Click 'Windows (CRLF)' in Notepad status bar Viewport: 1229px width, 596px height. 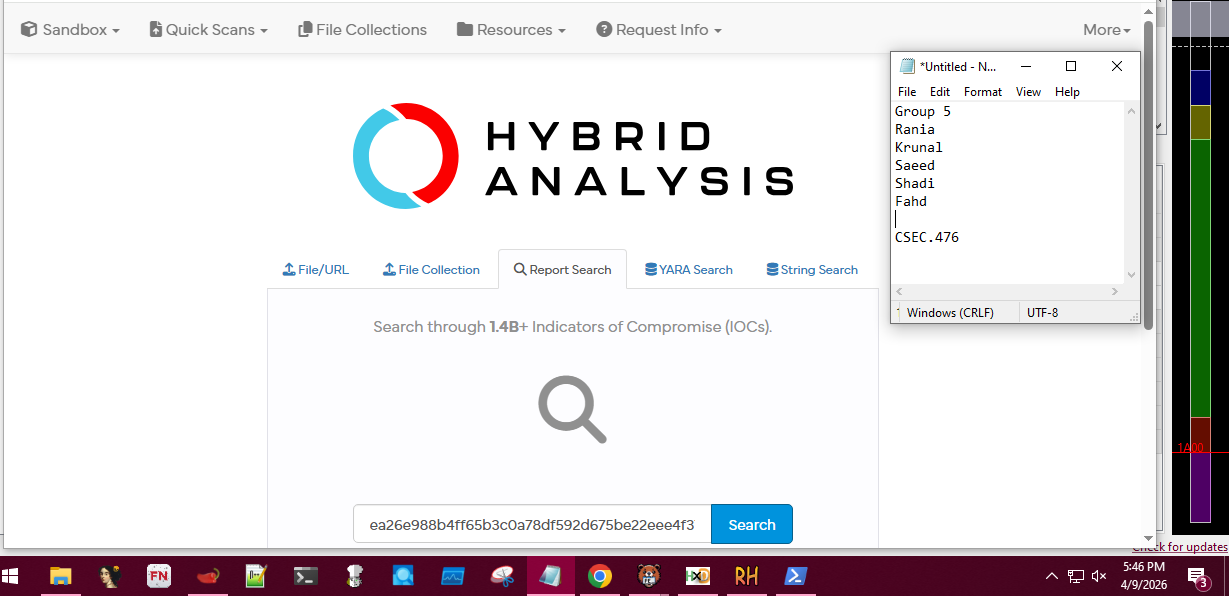[950, 313]
